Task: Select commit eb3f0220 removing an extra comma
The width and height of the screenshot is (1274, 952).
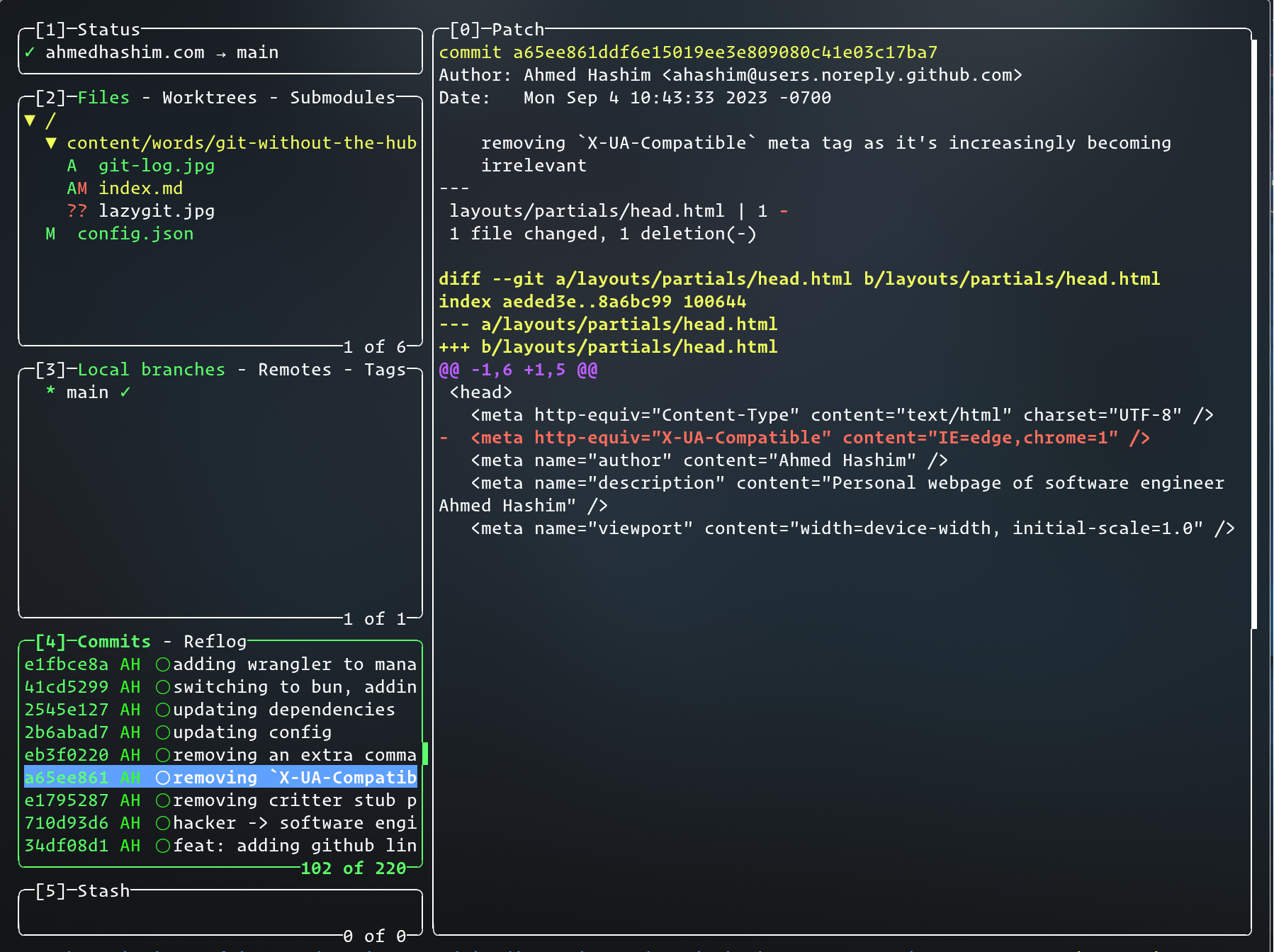Action: tap(220, 755)
